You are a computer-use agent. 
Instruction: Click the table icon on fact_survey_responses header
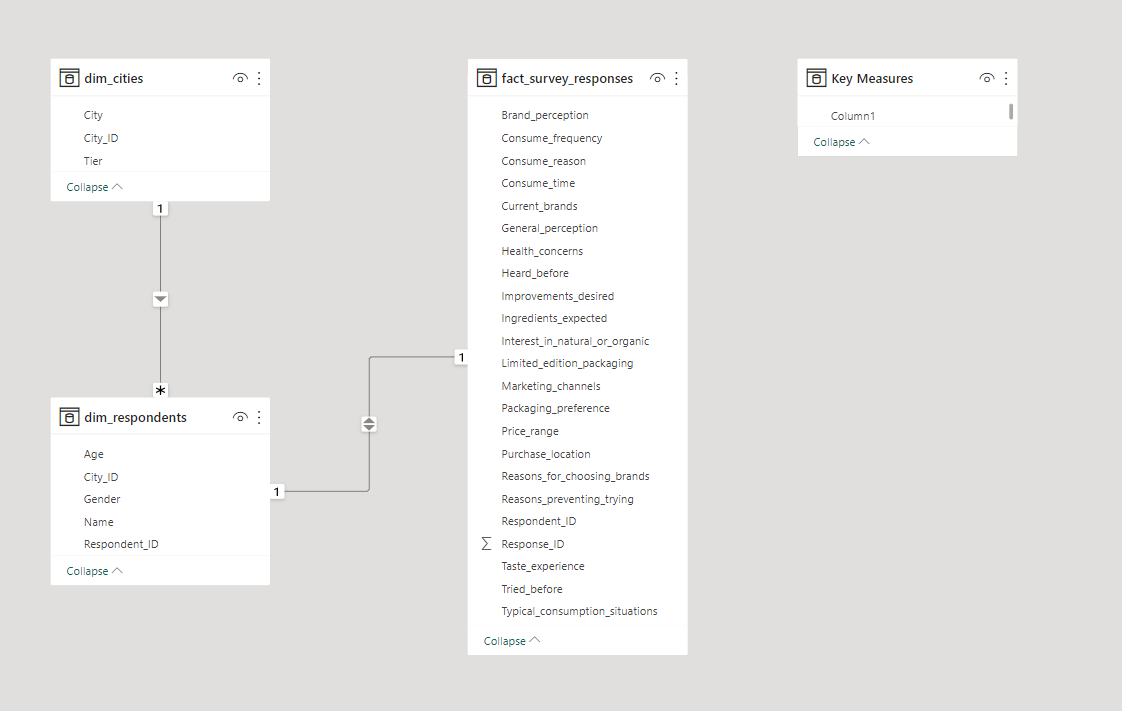[487, 78]
